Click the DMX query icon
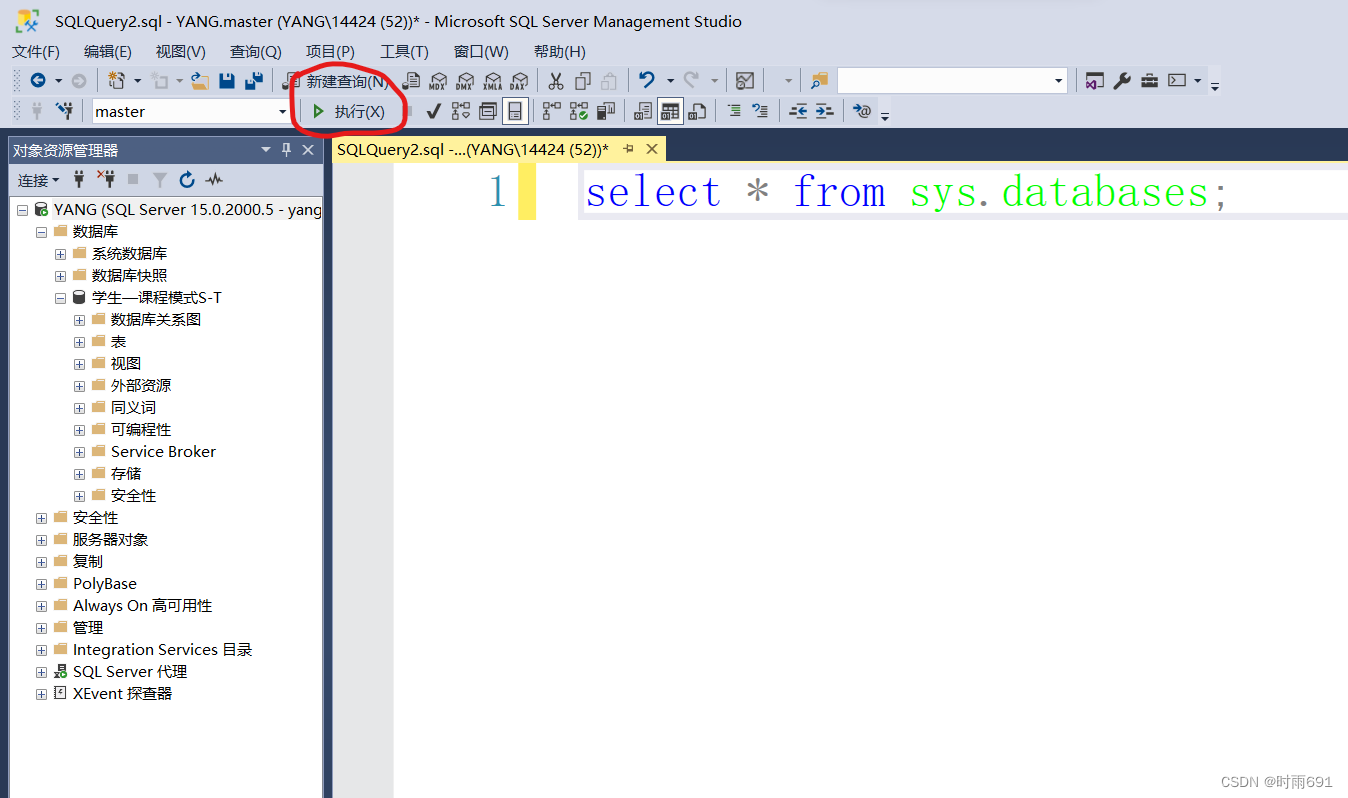The image size is (1348, 798). click(x=464, y=81)
